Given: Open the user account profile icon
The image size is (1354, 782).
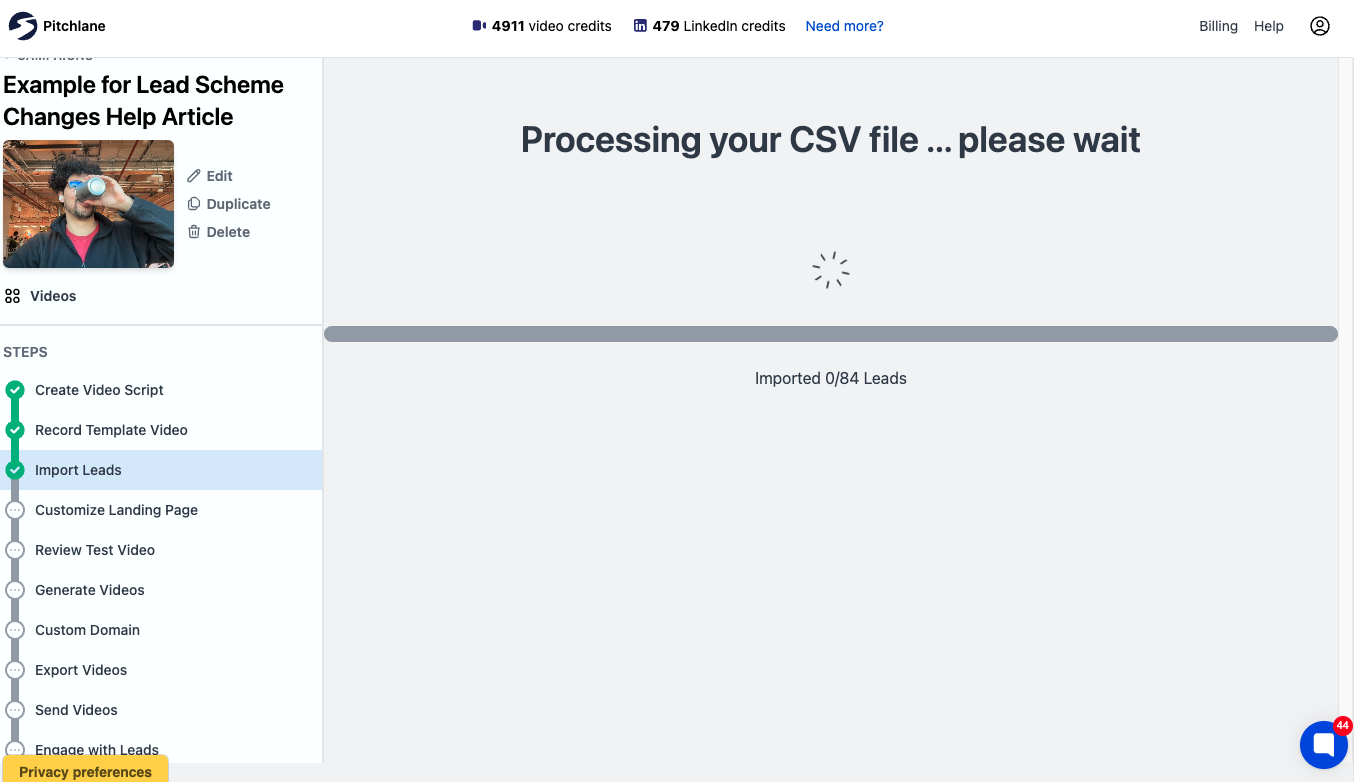Looking at the screenshot, I should click(1320, 26).
